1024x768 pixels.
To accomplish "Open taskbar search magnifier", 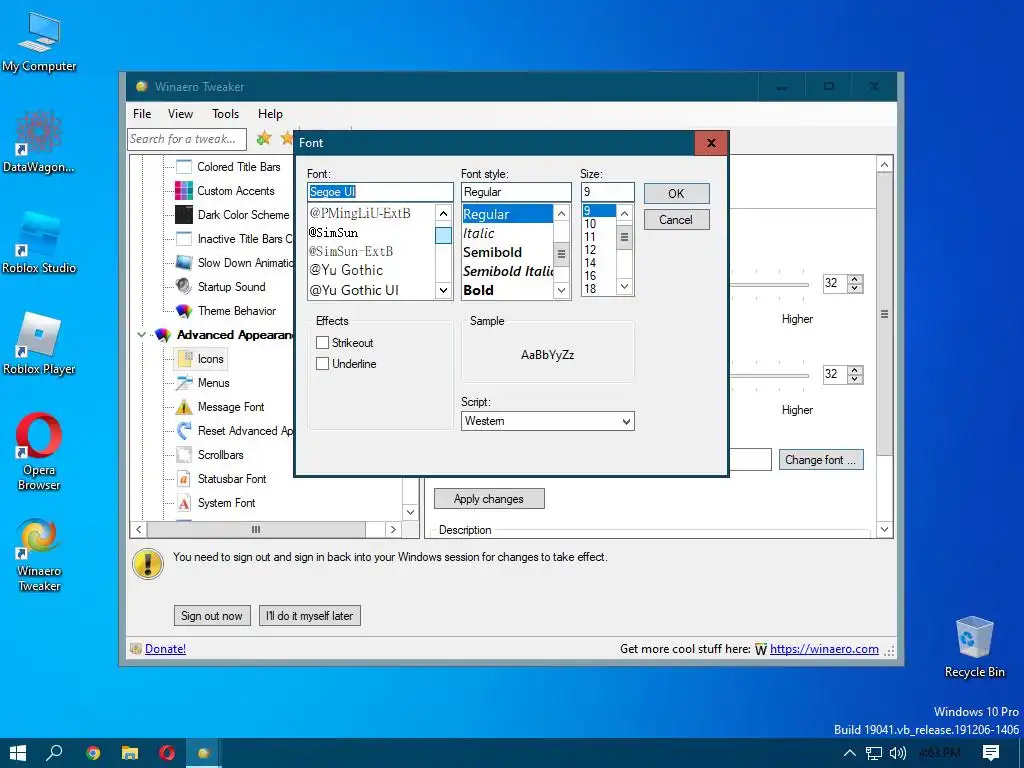I will tap(55, 753).
